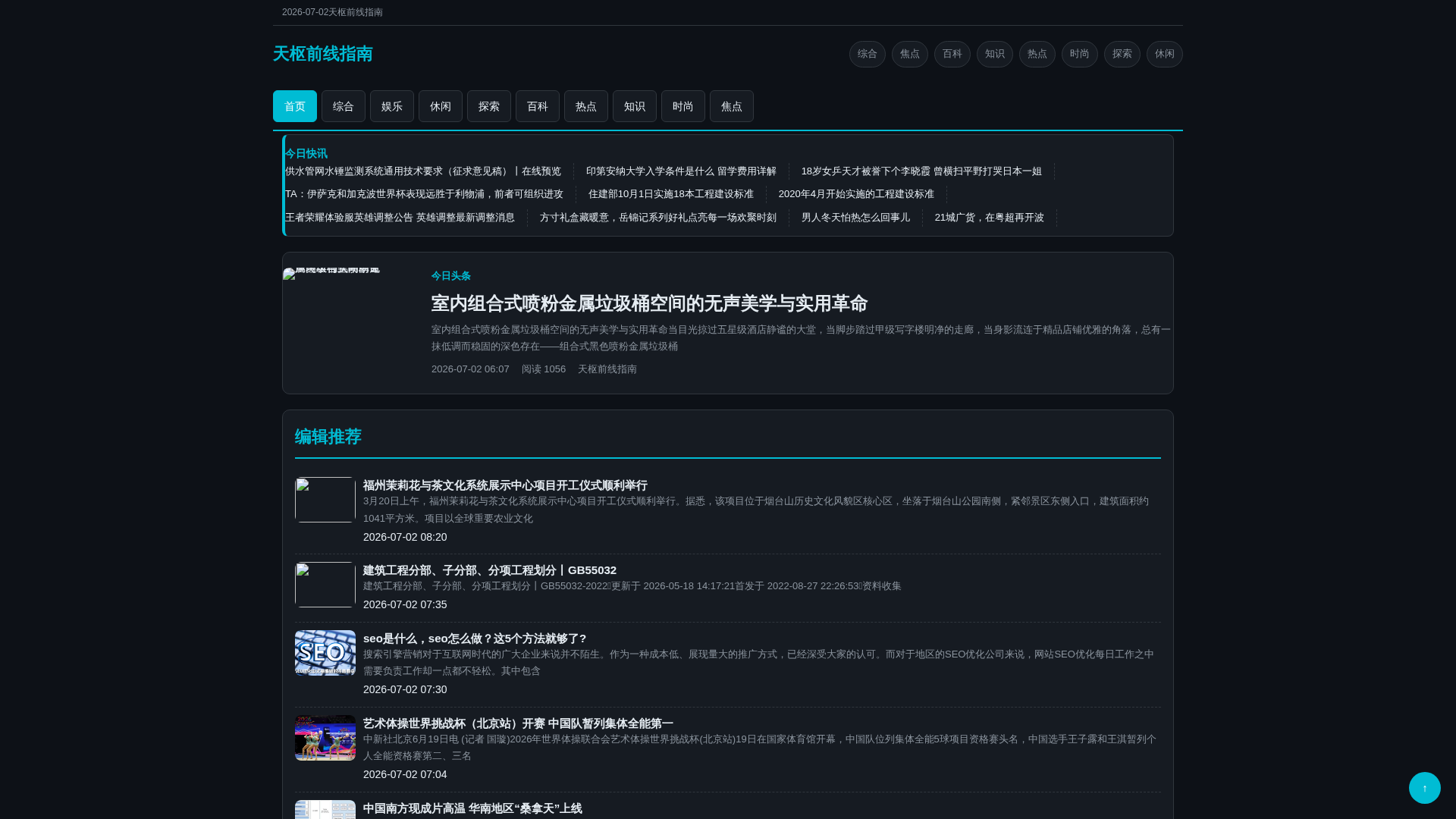Screen dimensions: 1456x819
Task: Click the 百科 pill in header
Action: coord(952,54)
